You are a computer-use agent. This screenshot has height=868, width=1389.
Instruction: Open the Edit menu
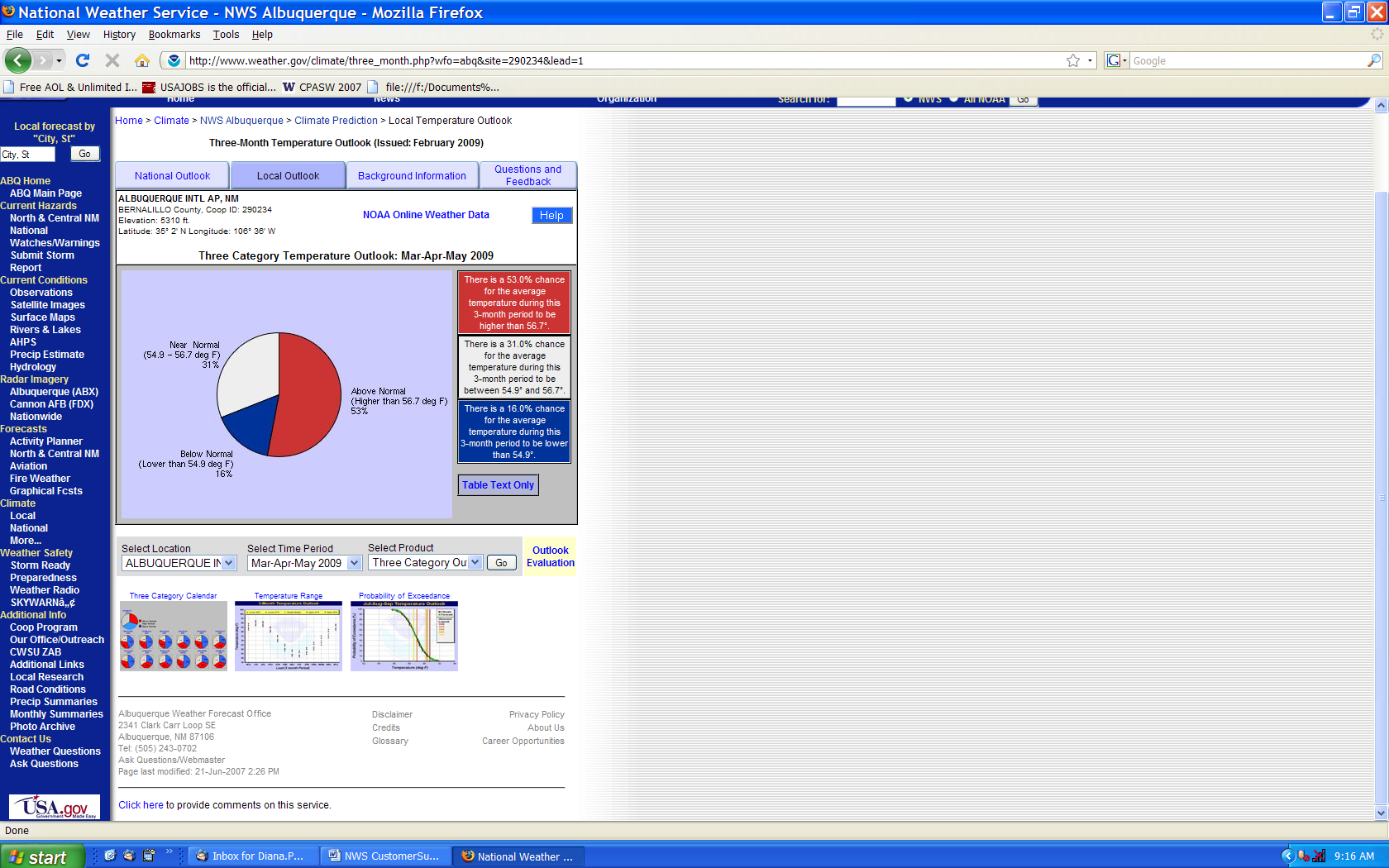coord(45,35)
